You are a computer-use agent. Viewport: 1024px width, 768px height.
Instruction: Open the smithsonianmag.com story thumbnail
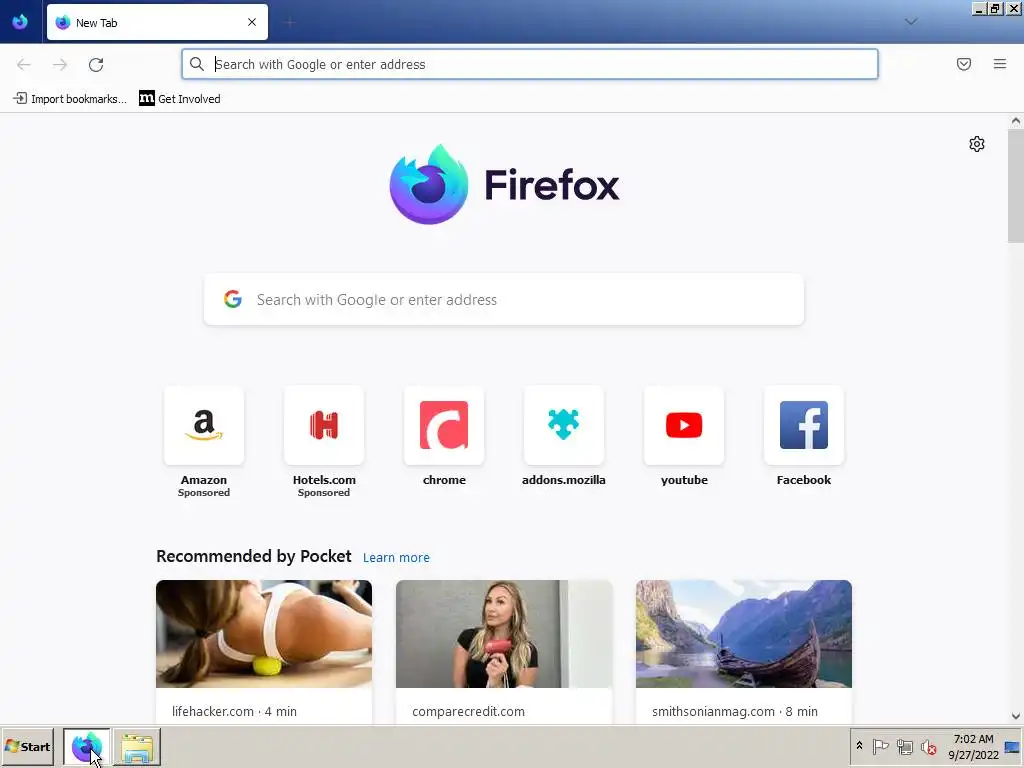[744, 633]
